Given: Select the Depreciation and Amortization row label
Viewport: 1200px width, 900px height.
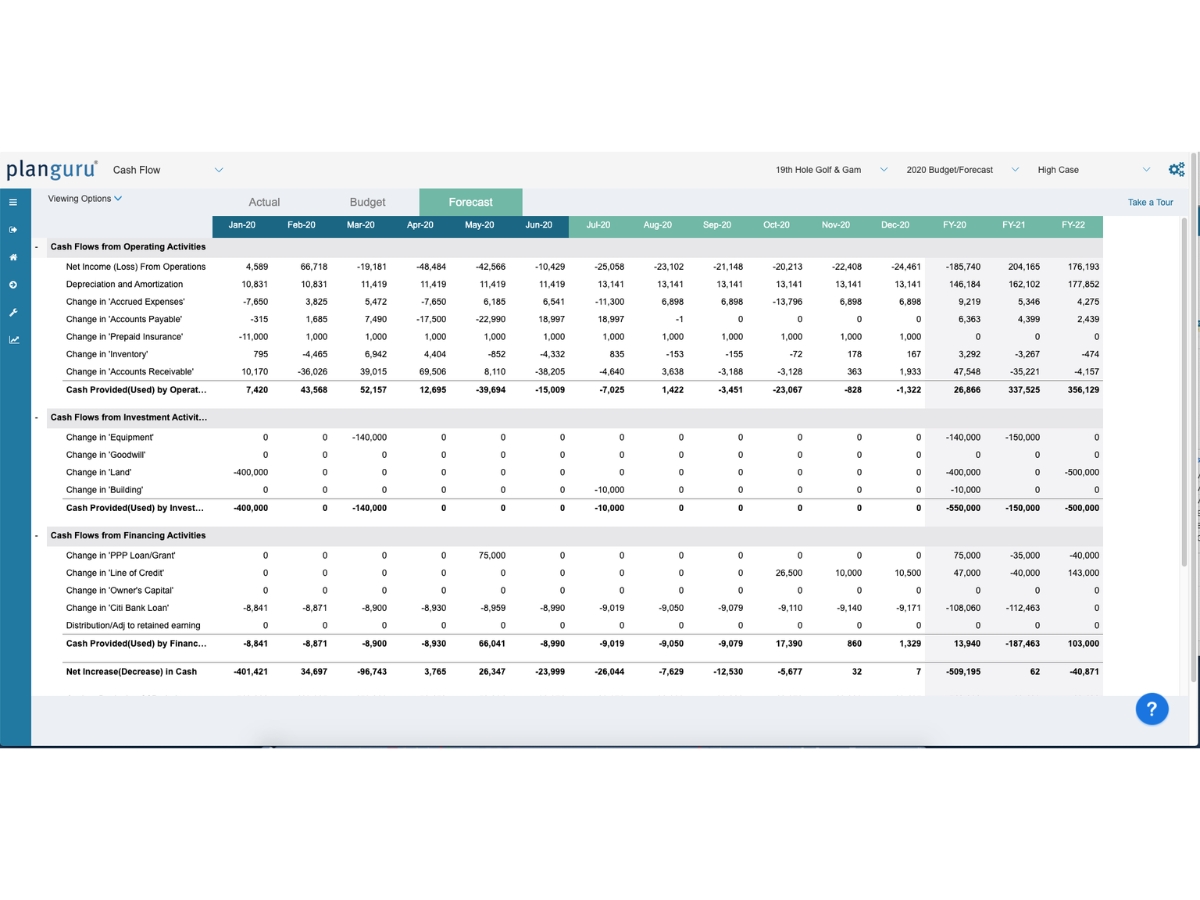Looking at the screenshot, I should (x=125, y=284).
